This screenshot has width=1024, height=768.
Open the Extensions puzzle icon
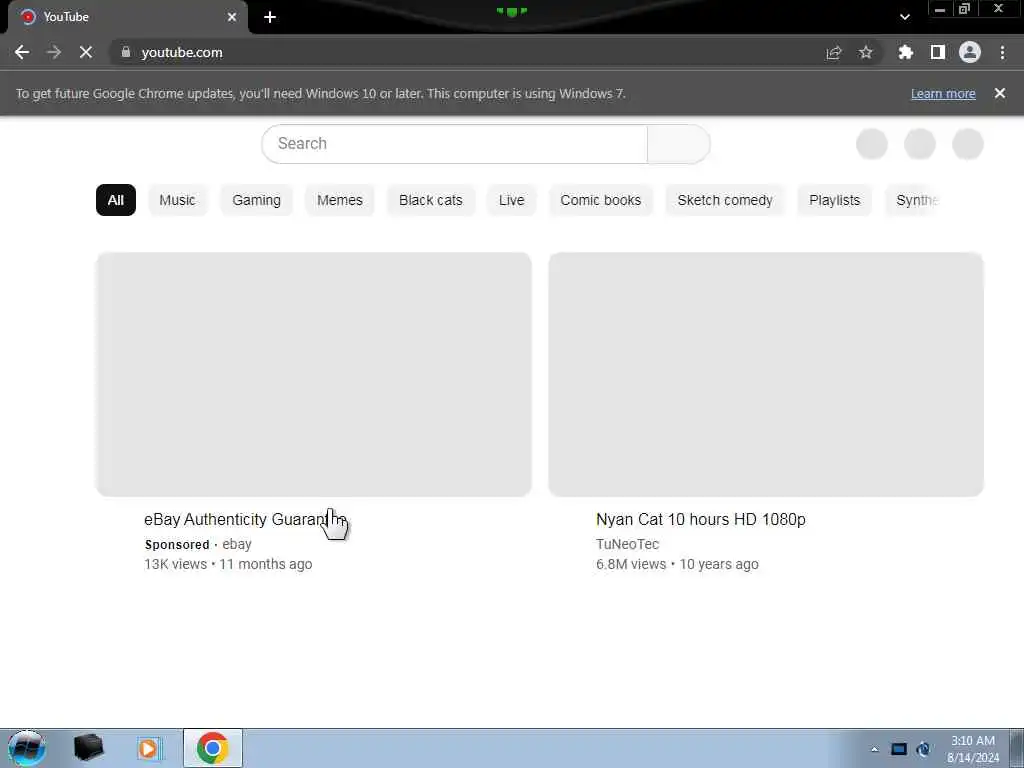(x=905, y=52)
